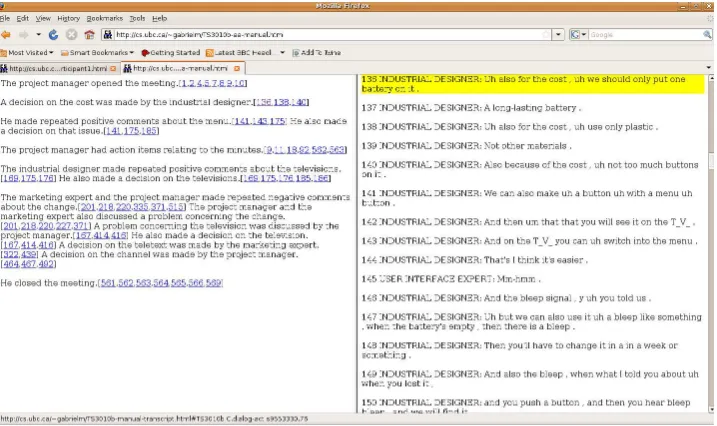Click inside the Google search field
The width and height of the screenshot is (717, 426).
tap(645, 35)
